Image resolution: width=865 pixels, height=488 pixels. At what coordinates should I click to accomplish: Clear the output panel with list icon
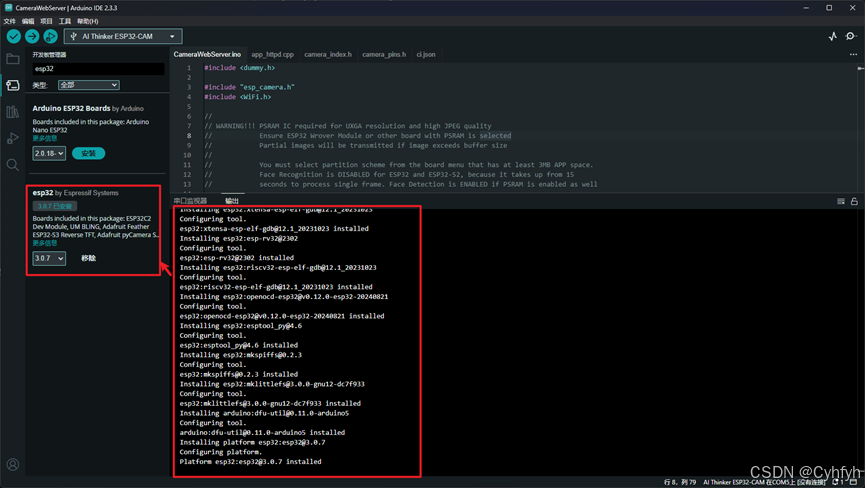(841, 201)
